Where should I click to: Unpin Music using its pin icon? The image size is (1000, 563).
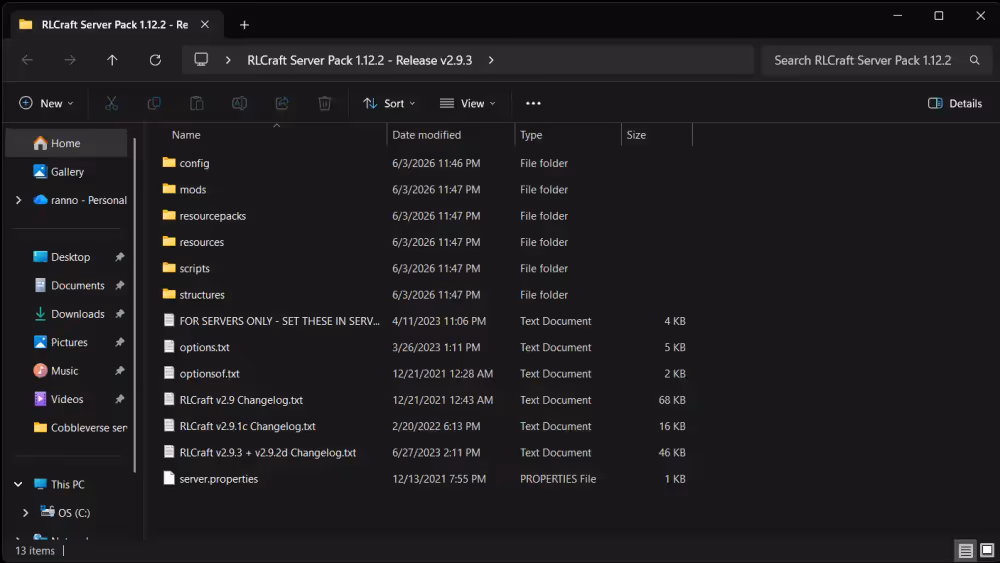pyautogui.click(x=119, y=370)
